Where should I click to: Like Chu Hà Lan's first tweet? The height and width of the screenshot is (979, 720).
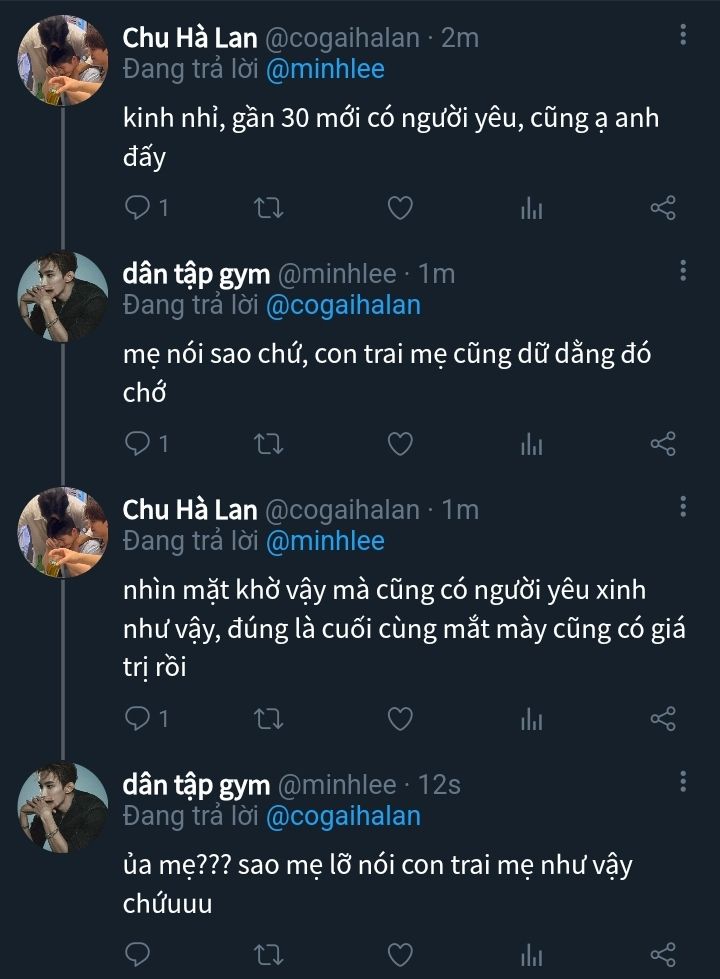click(x=400, y=208)
